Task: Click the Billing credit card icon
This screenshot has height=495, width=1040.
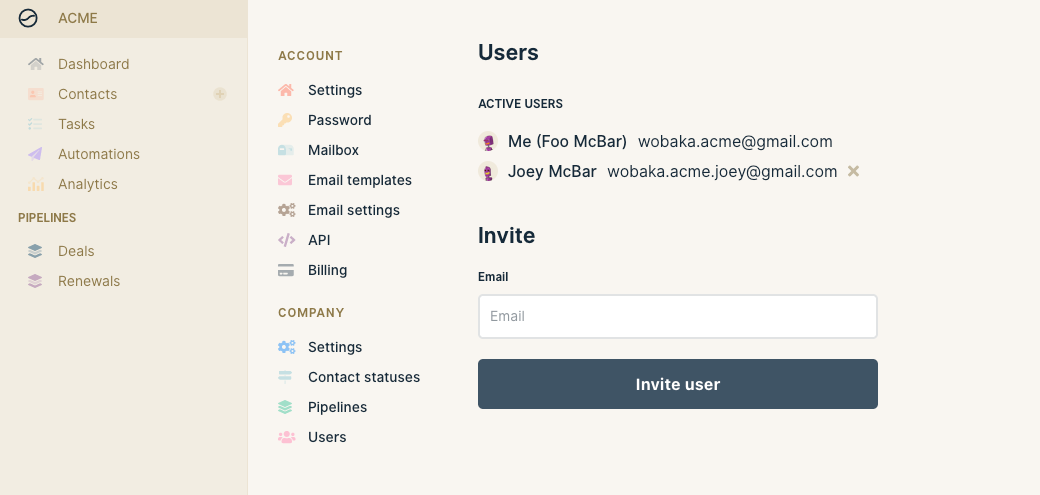Action: click(286, 270)
